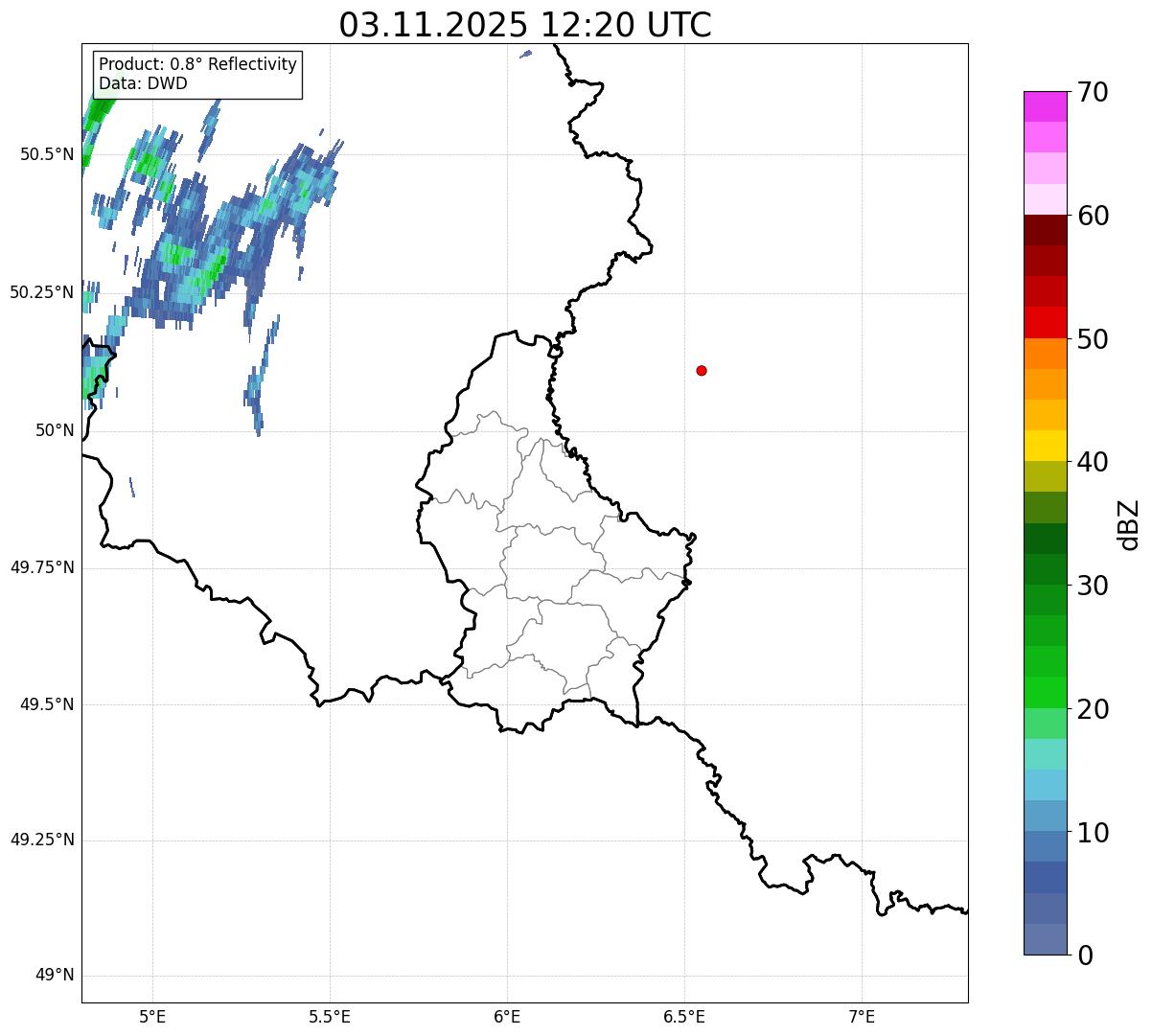Click the 'Product: 0.8° Reflectivity' text
The image size is (1152, 1036).
tap(197, 64)
